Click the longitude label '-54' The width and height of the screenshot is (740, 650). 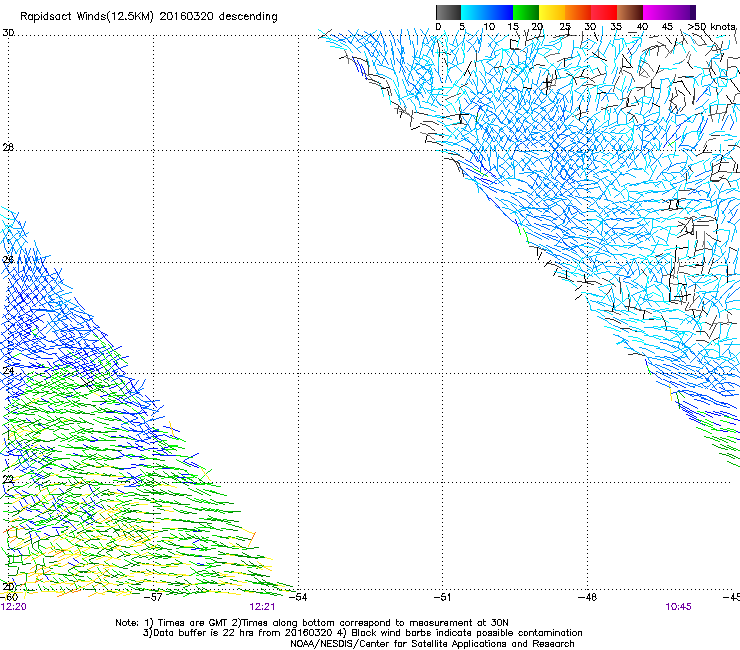tap(298, 597)
